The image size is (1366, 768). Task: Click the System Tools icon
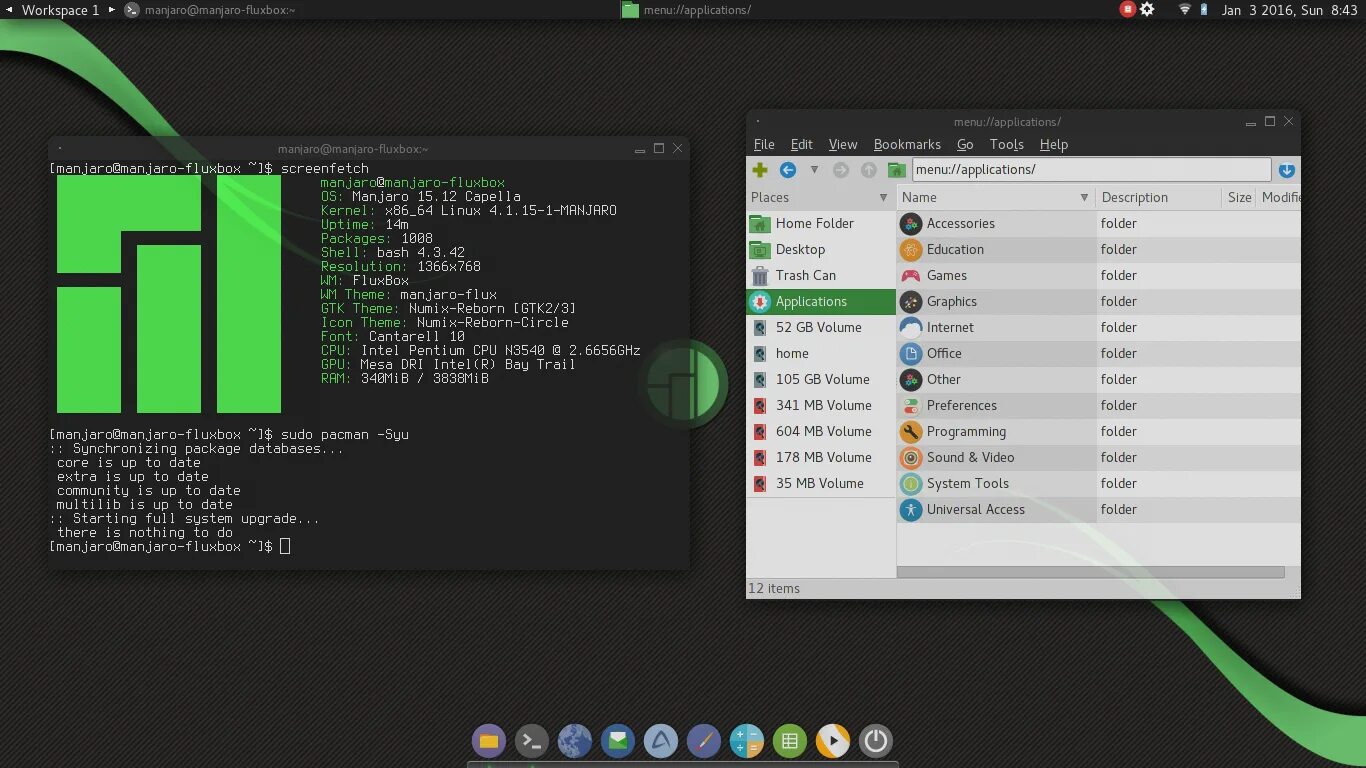pyautogui.click(x=910, y=483)
